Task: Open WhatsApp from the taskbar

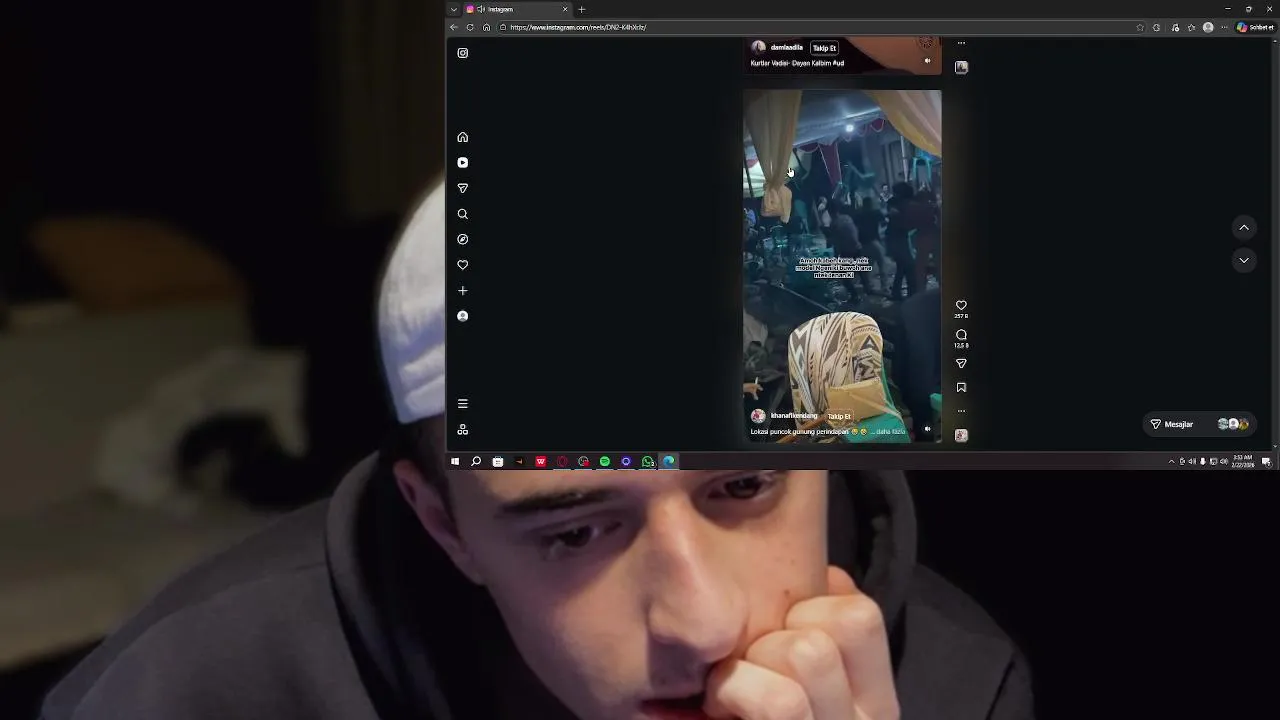Action: point(648,461)
